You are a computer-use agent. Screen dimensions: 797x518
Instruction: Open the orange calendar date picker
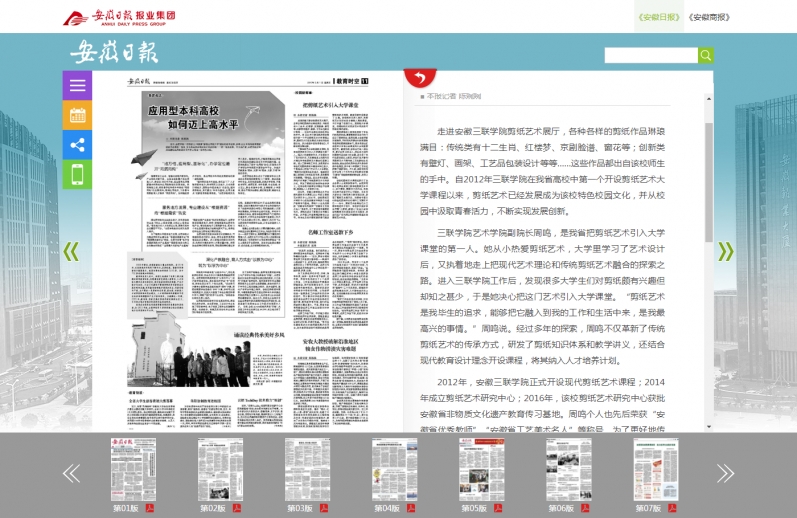77,115
